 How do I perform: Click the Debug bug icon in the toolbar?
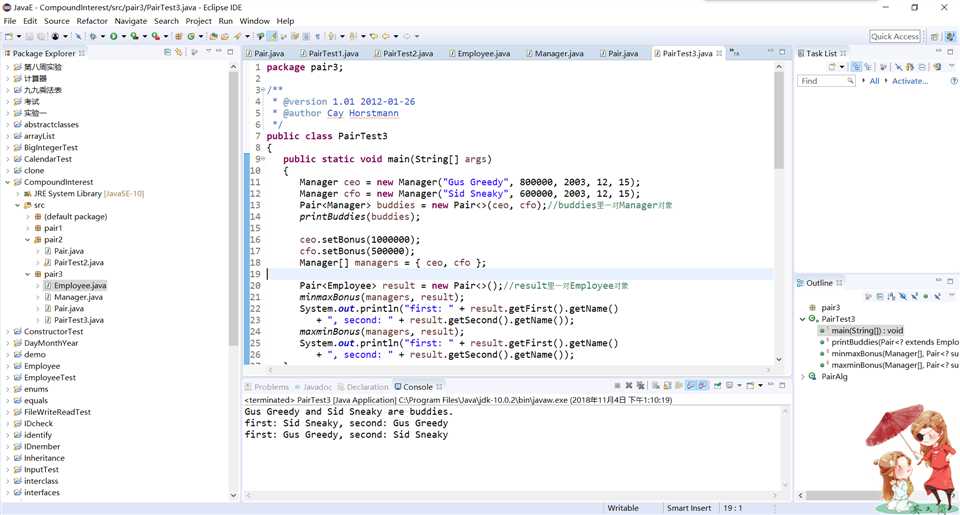click(x=93, y=37)
